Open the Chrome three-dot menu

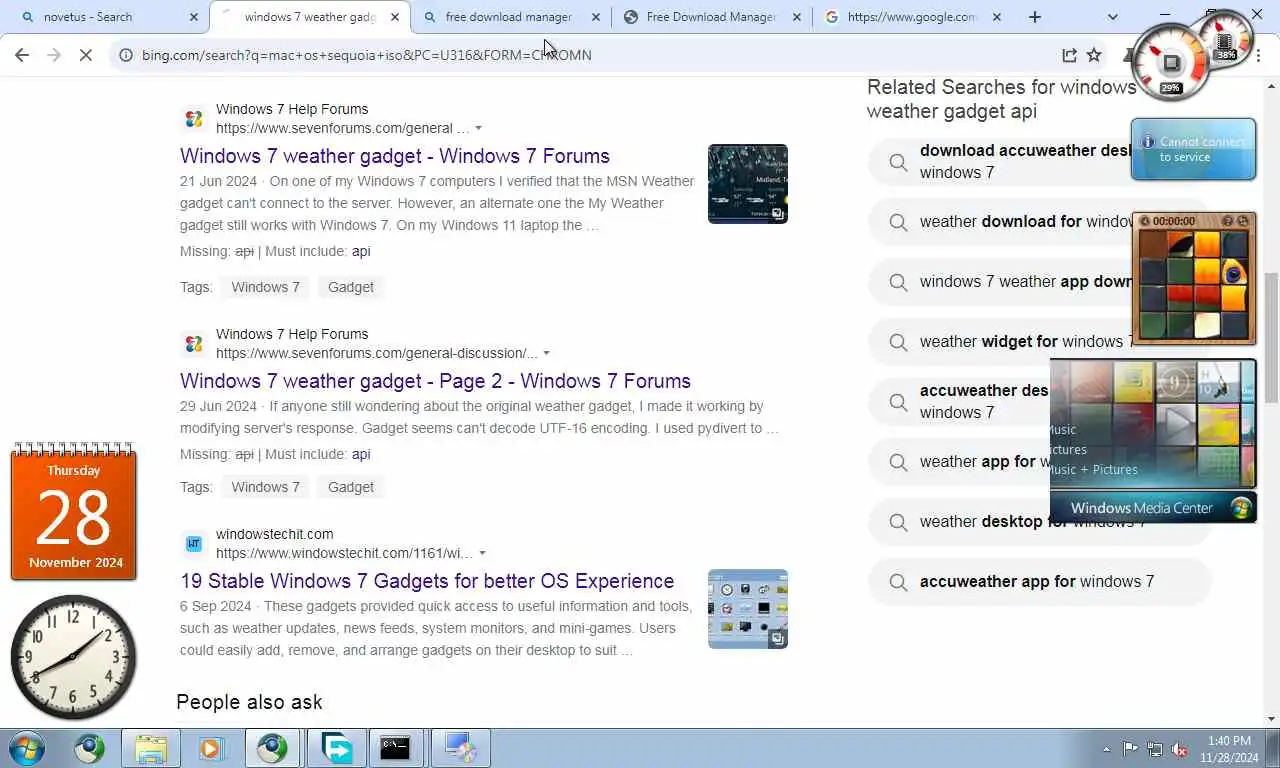(x=1257, y=55)
